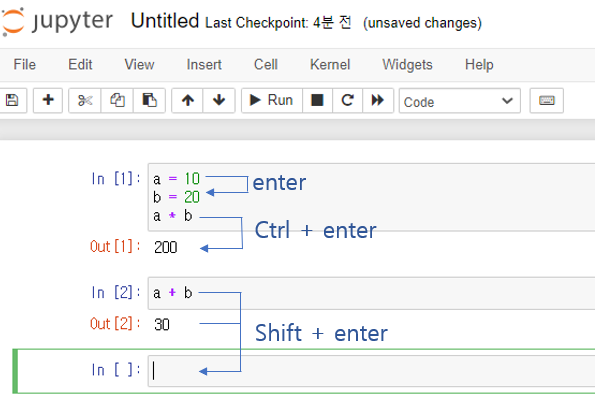
Task: Open the command palette keyboard icon
Action: click(x=547, y=100)
